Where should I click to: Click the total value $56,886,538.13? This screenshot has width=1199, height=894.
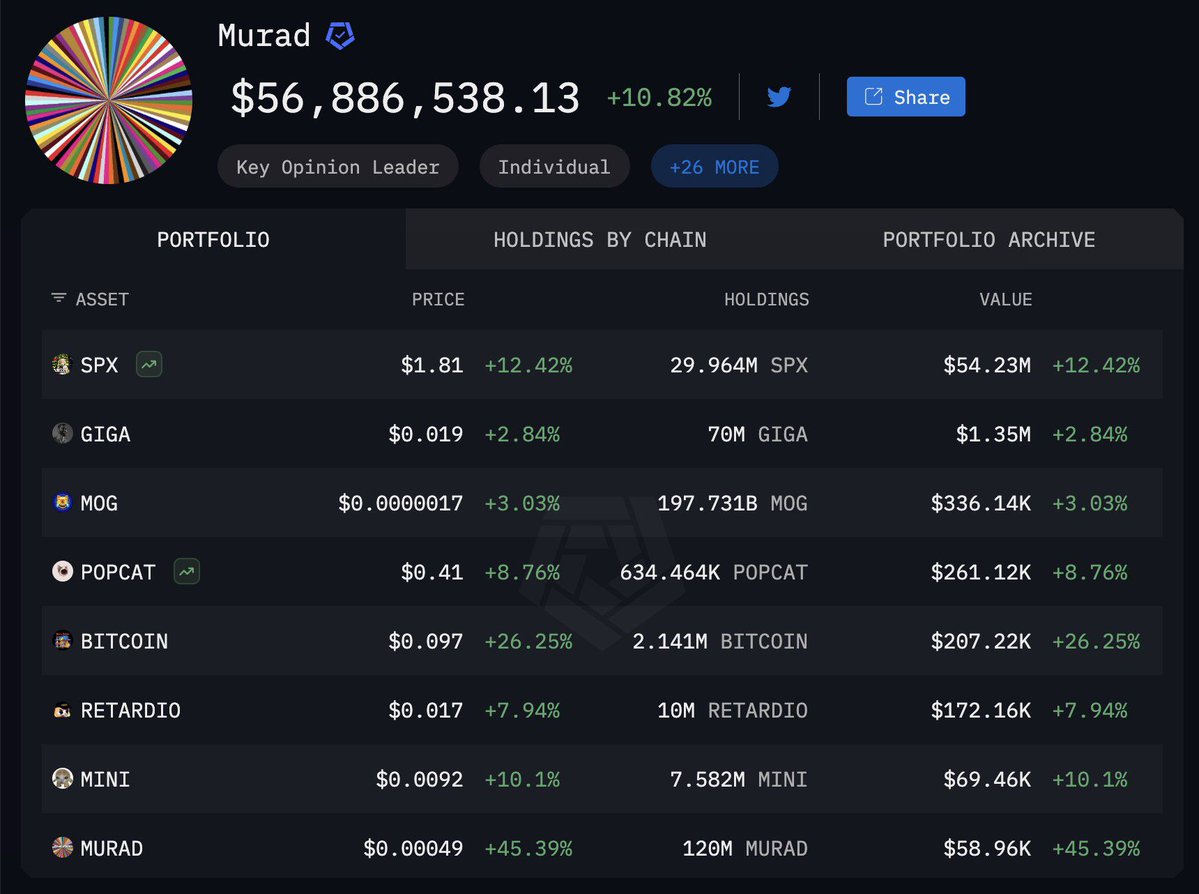pos(405,98)
